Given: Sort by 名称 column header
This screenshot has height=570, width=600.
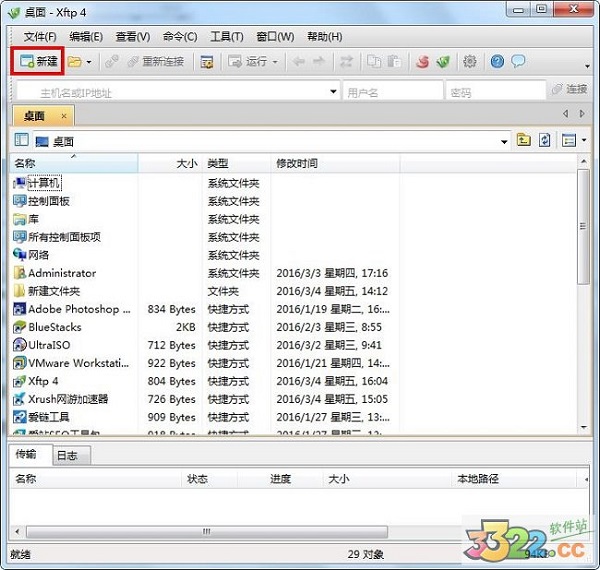Looking at the screenshot, I should pyautogui.click(x=73, y=163).
